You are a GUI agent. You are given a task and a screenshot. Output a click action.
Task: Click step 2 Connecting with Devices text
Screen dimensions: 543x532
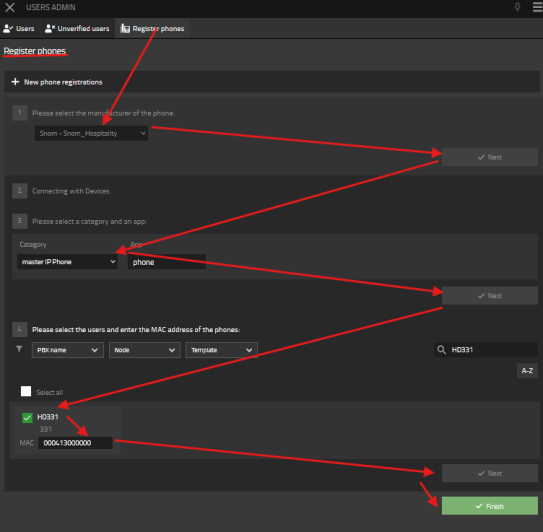point(71,191)
